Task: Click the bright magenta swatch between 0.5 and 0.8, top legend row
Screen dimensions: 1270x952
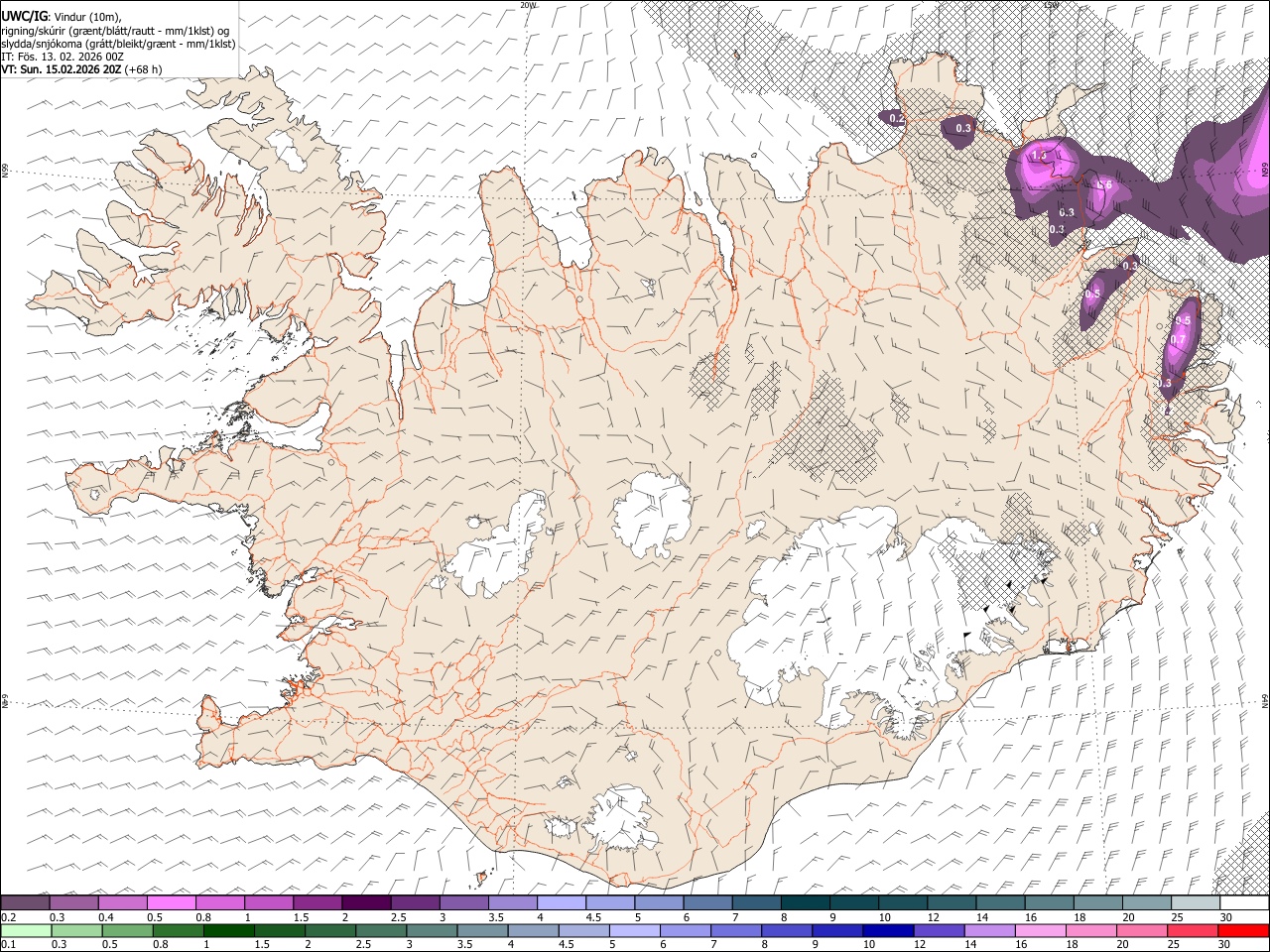Action: coord(171,903)
